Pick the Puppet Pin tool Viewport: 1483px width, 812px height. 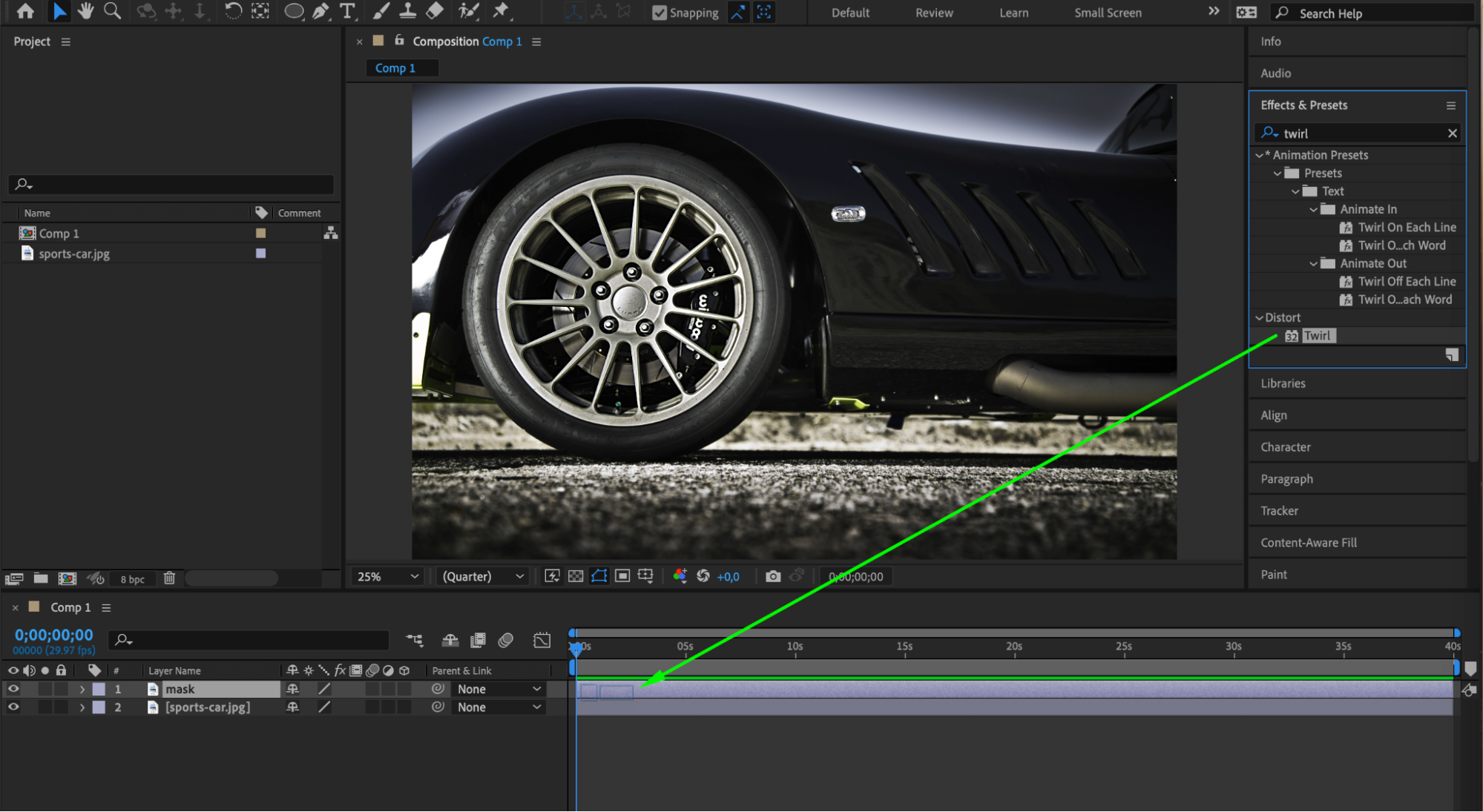point(502,11)
